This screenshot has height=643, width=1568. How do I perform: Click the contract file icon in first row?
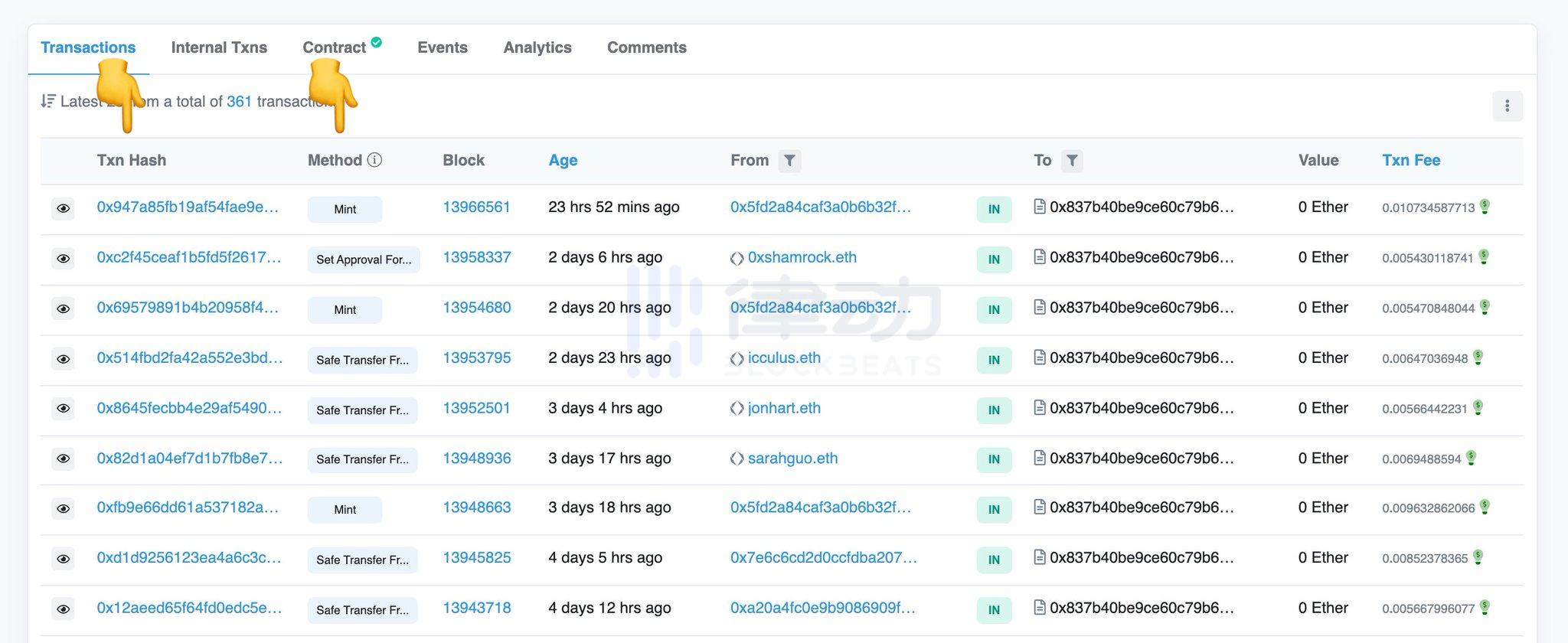[x=1039, y=207]
